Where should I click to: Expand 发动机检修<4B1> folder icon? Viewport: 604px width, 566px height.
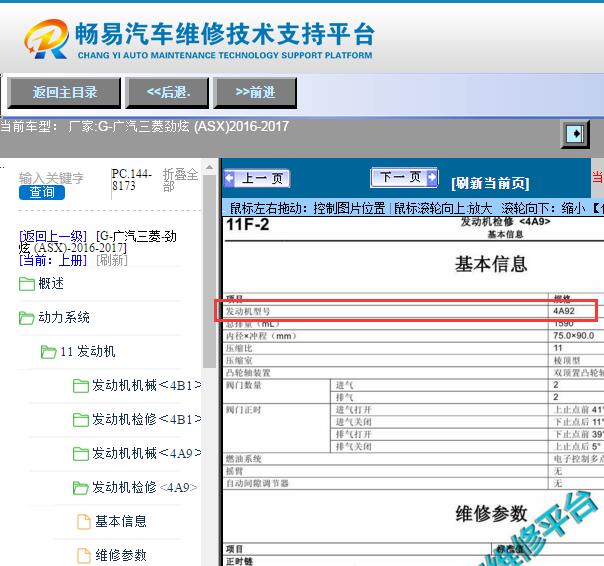point(81,420)
